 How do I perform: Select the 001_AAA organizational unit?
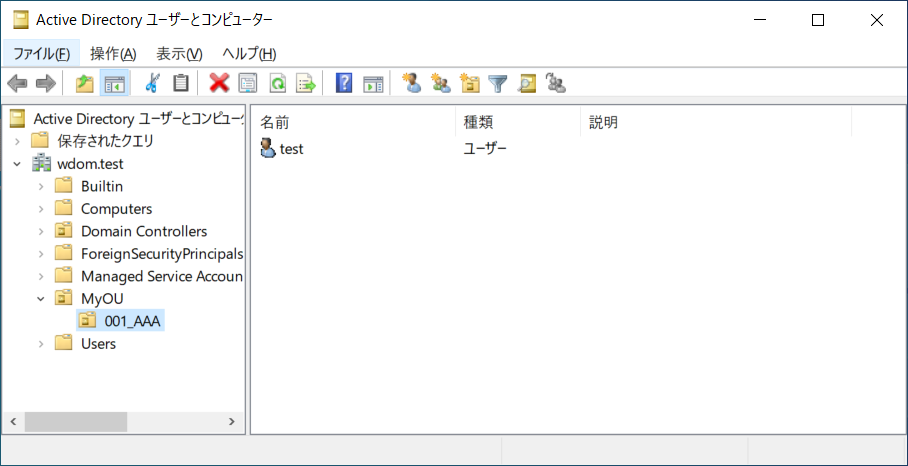coord(132,320)
